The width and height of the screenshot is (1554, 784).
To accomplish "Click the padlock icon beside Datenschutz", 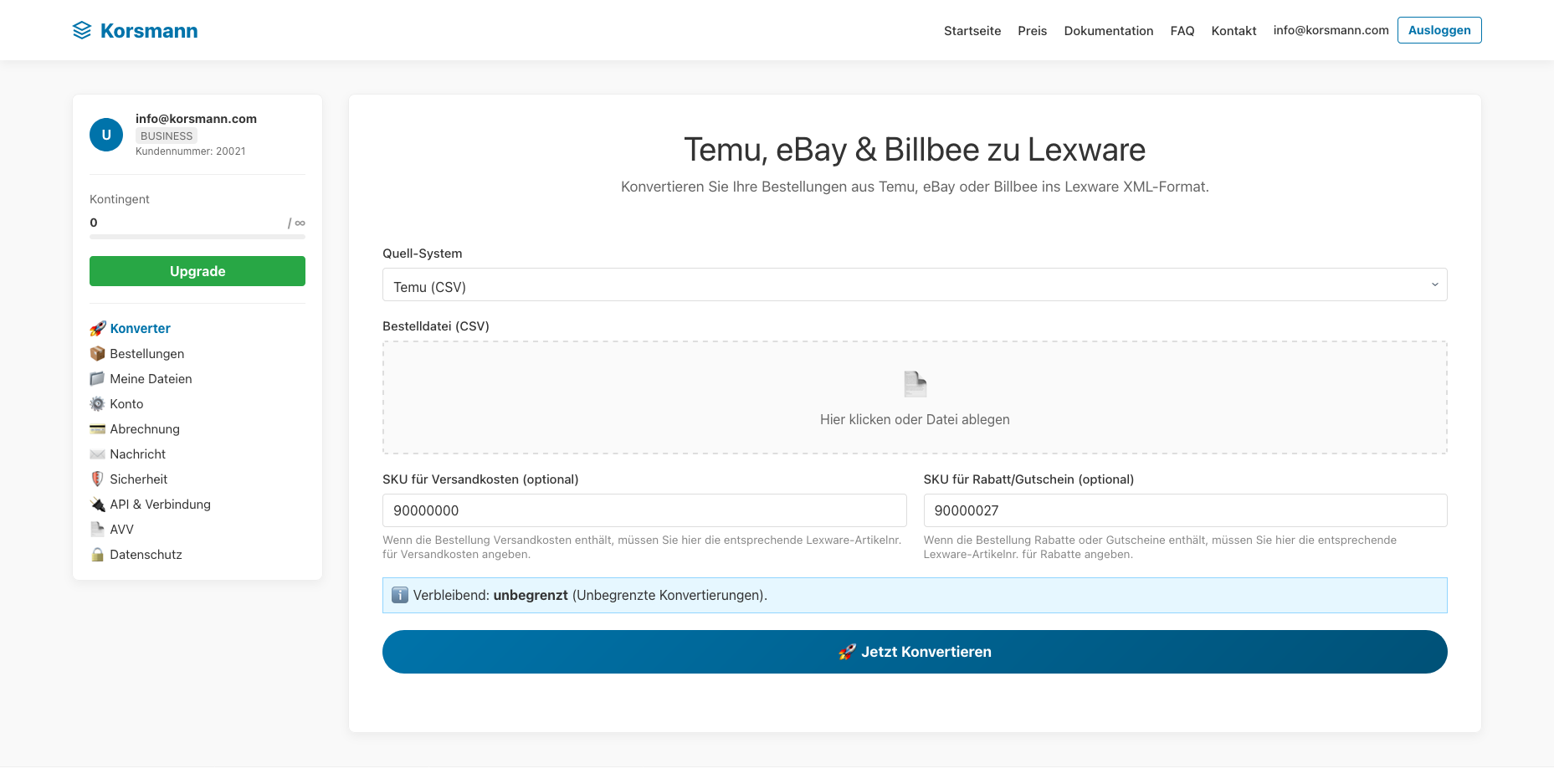I will click(98, 554).
